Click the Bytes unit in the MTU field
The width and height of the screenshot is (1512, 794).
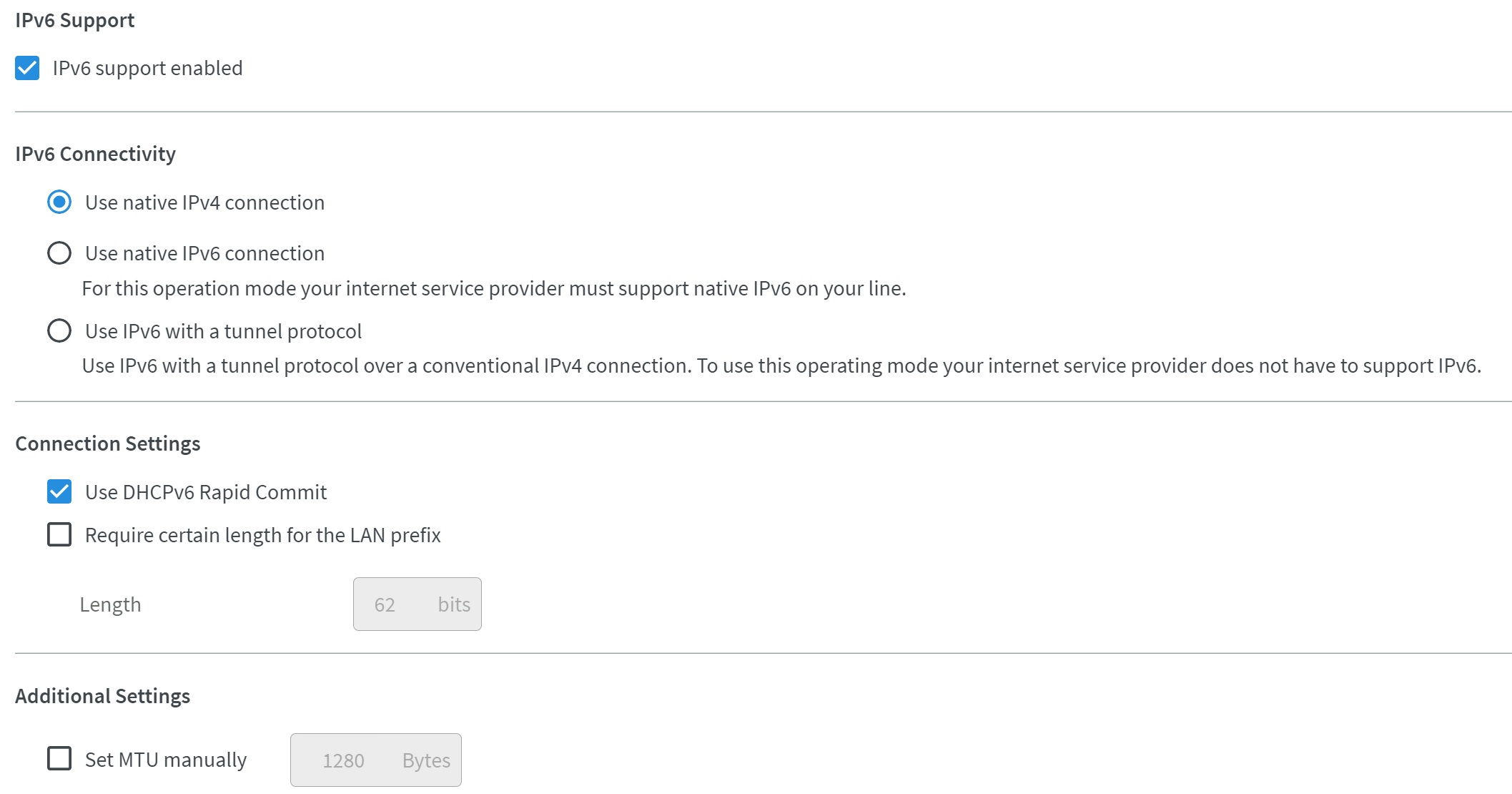click(x=427, y=760)
